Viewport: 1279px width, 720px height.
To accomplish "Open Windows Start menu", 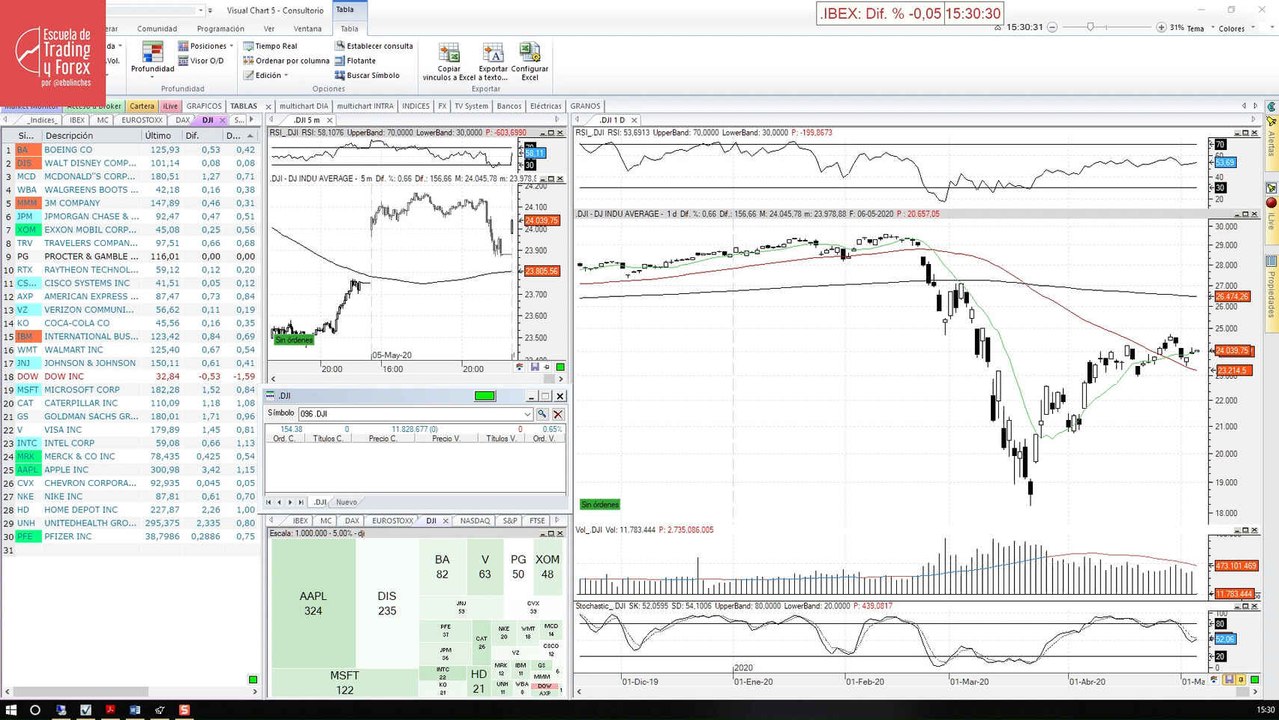I will (x=9, y=710).
